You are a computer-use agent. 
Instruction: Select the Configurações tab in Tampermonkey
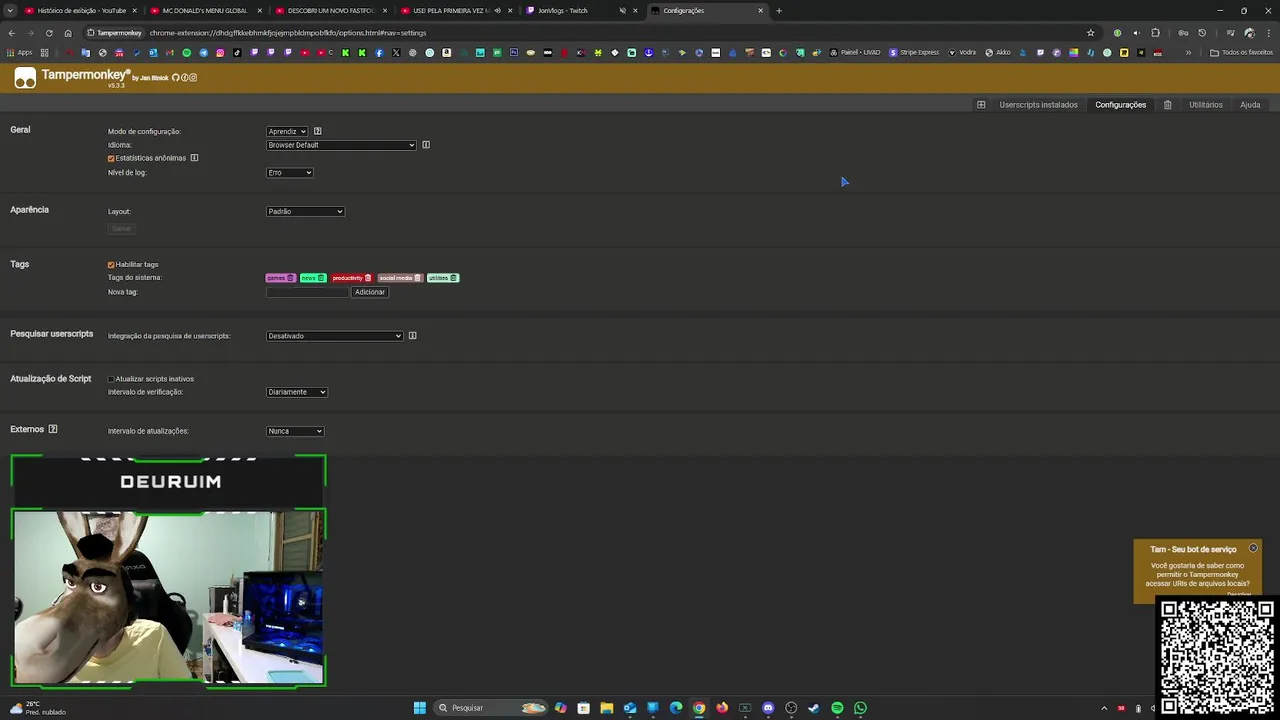(1120, 105)
